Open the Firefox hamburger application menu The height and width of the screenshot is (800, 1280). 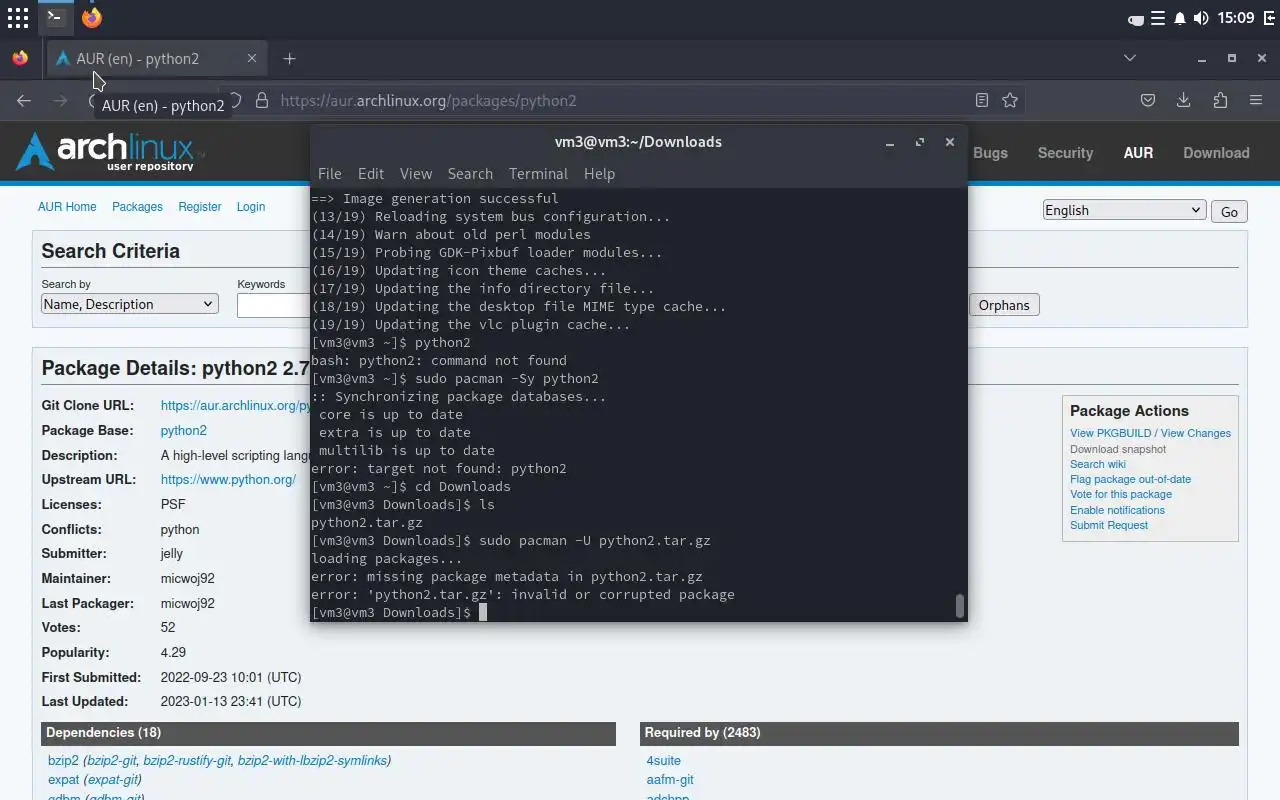pyautogui.click(x=1256, y=100)
